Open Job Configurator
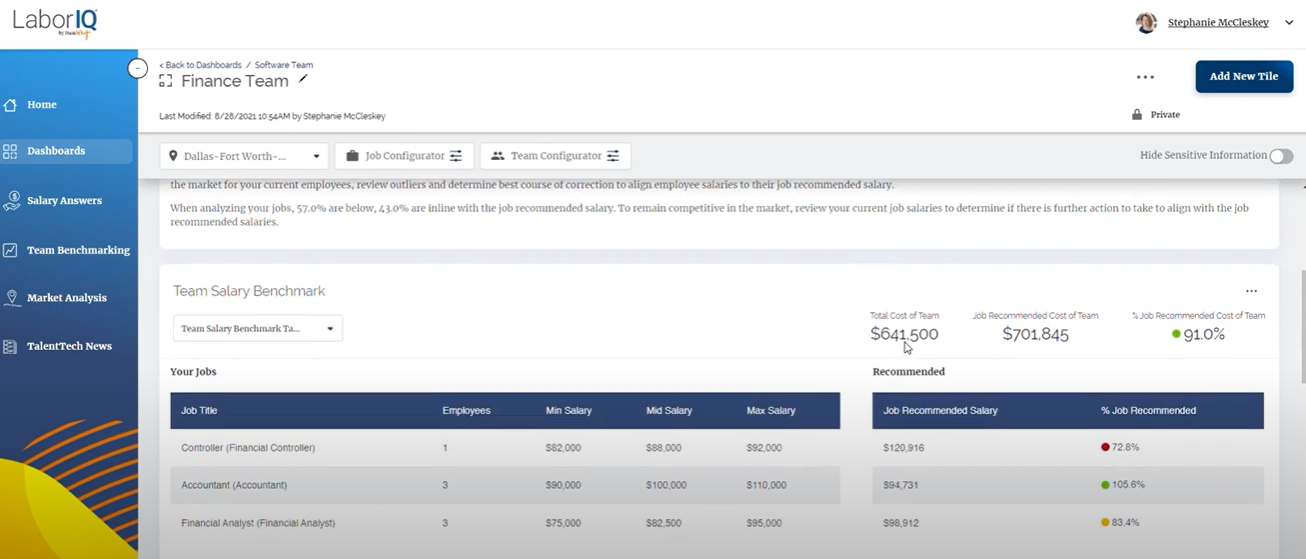Viewport: 1306px width, 559px height. [x=404, y=156]
